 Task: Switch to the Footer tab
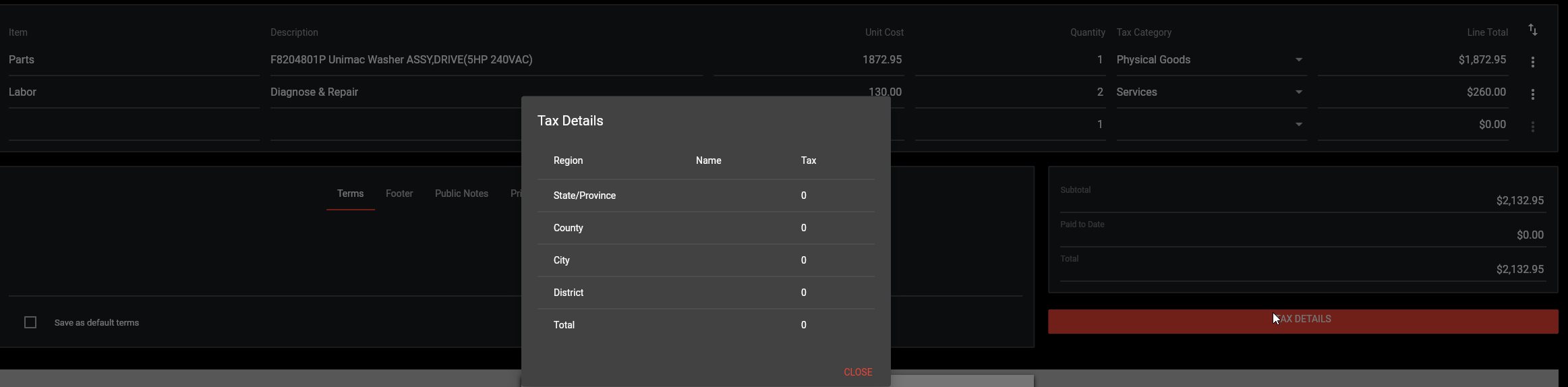(399, 193)
